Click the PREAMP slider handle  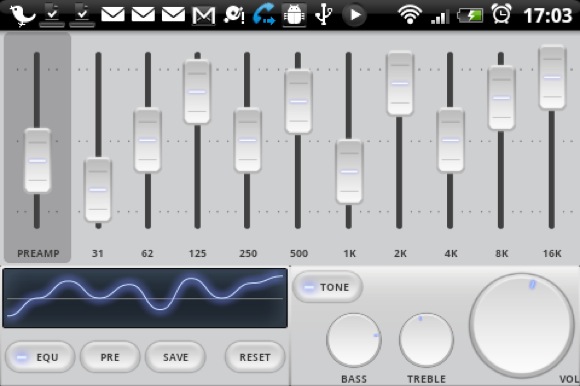coord(37,161)
